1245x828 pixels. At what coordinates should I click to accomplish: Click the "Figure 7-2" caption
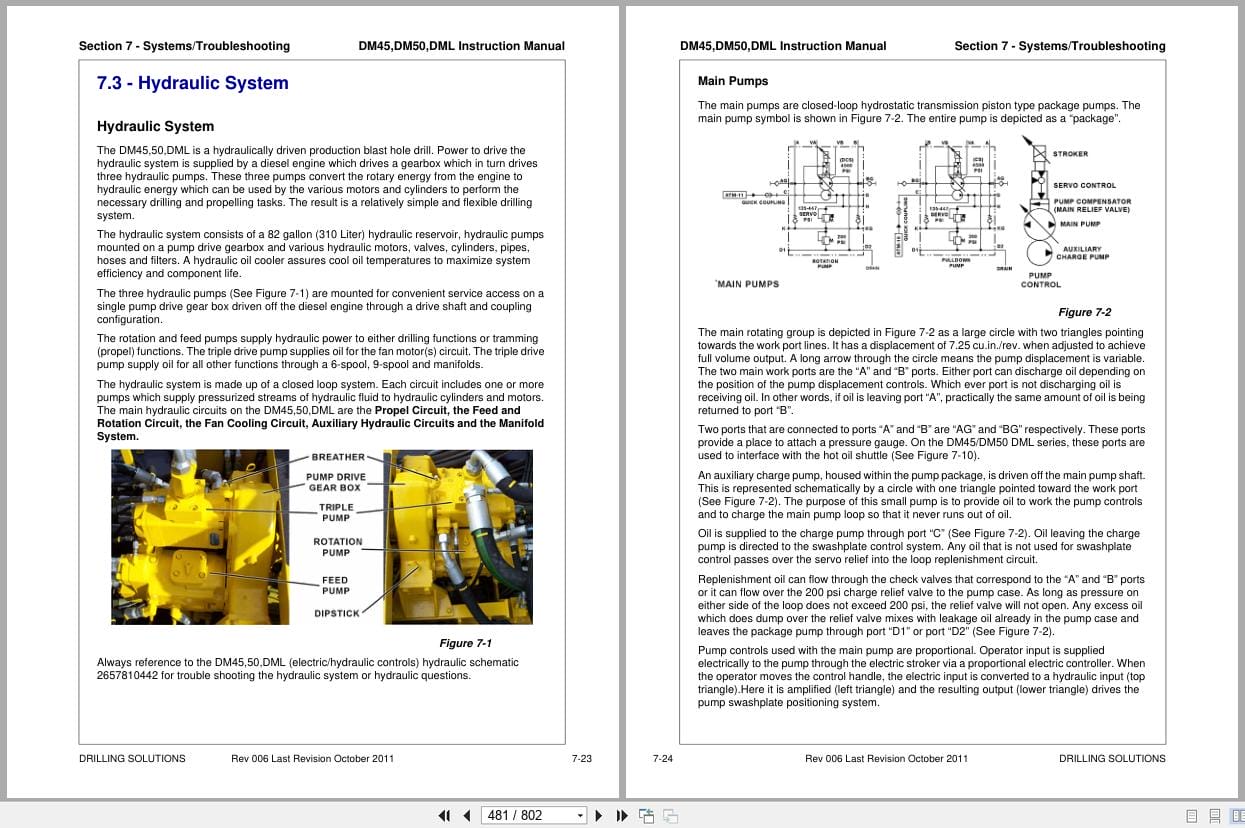pyautogui.click(x=1084, y=312)
